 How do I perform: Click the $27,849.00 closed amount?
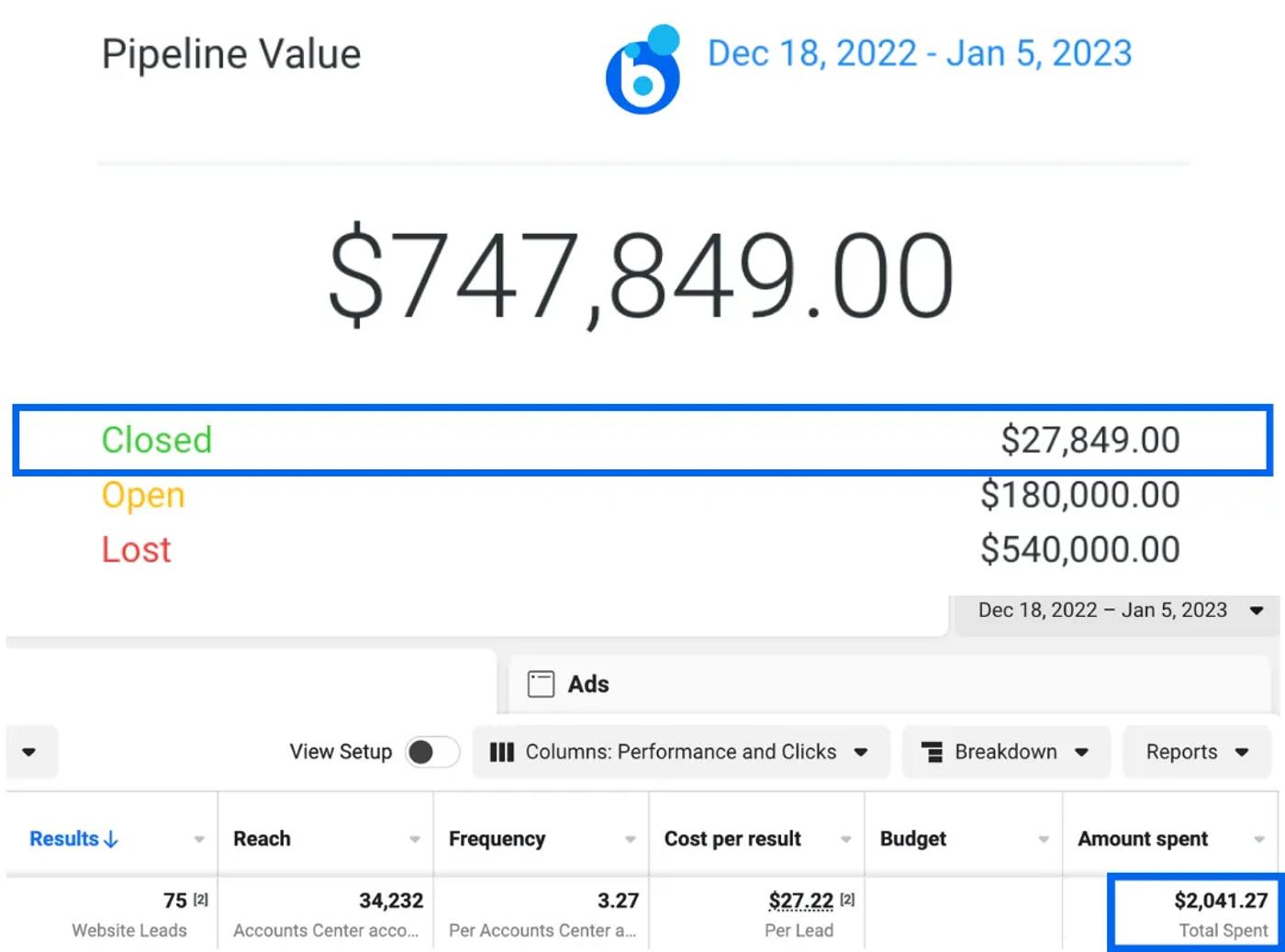[x=1090, y=440]
